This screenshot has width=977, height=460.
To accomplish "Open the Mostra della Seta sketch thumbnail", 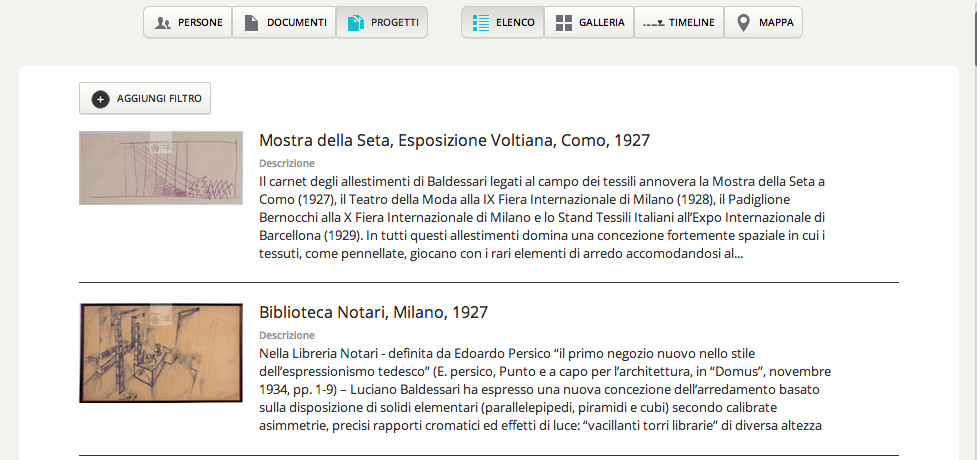I will point(161,168).
